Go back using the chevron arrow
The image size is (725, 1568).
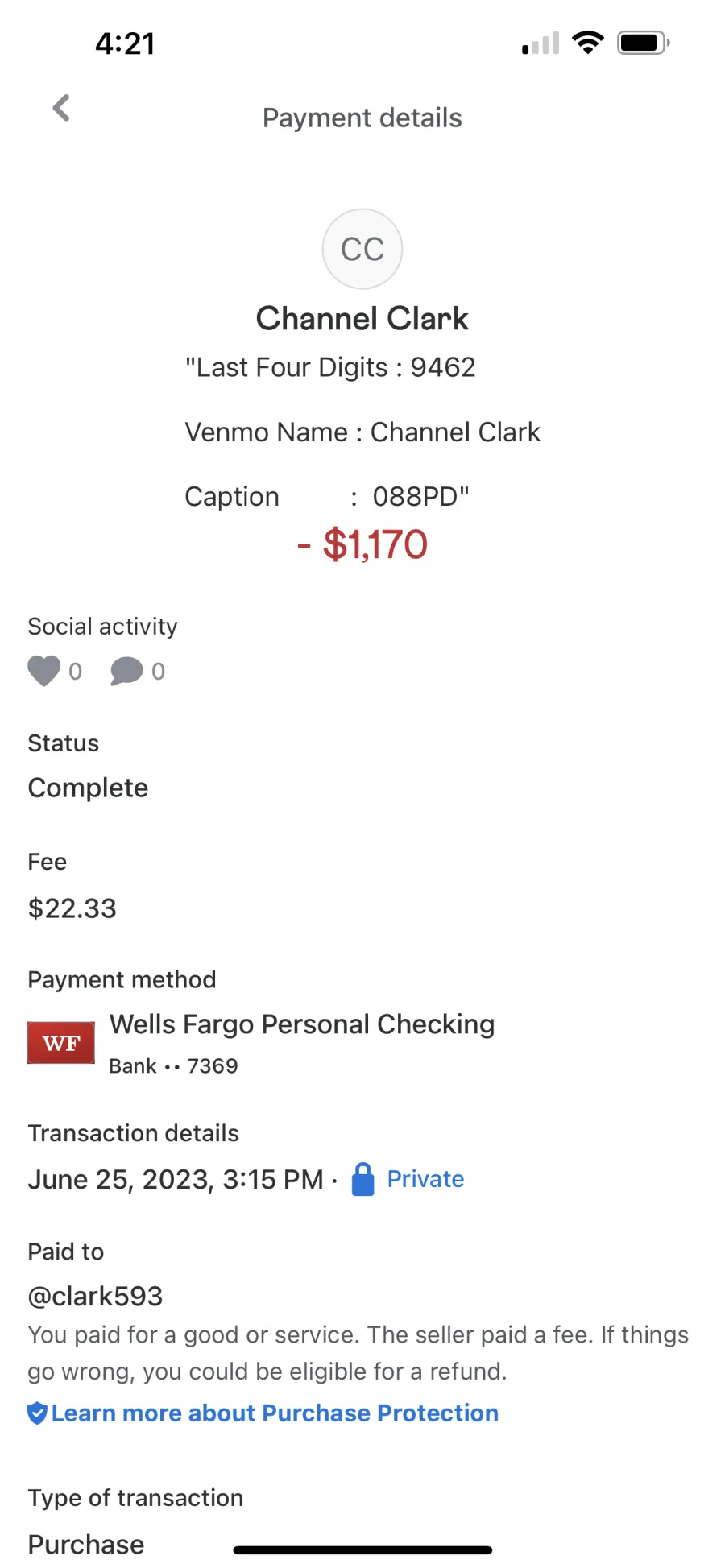[61, 108]
